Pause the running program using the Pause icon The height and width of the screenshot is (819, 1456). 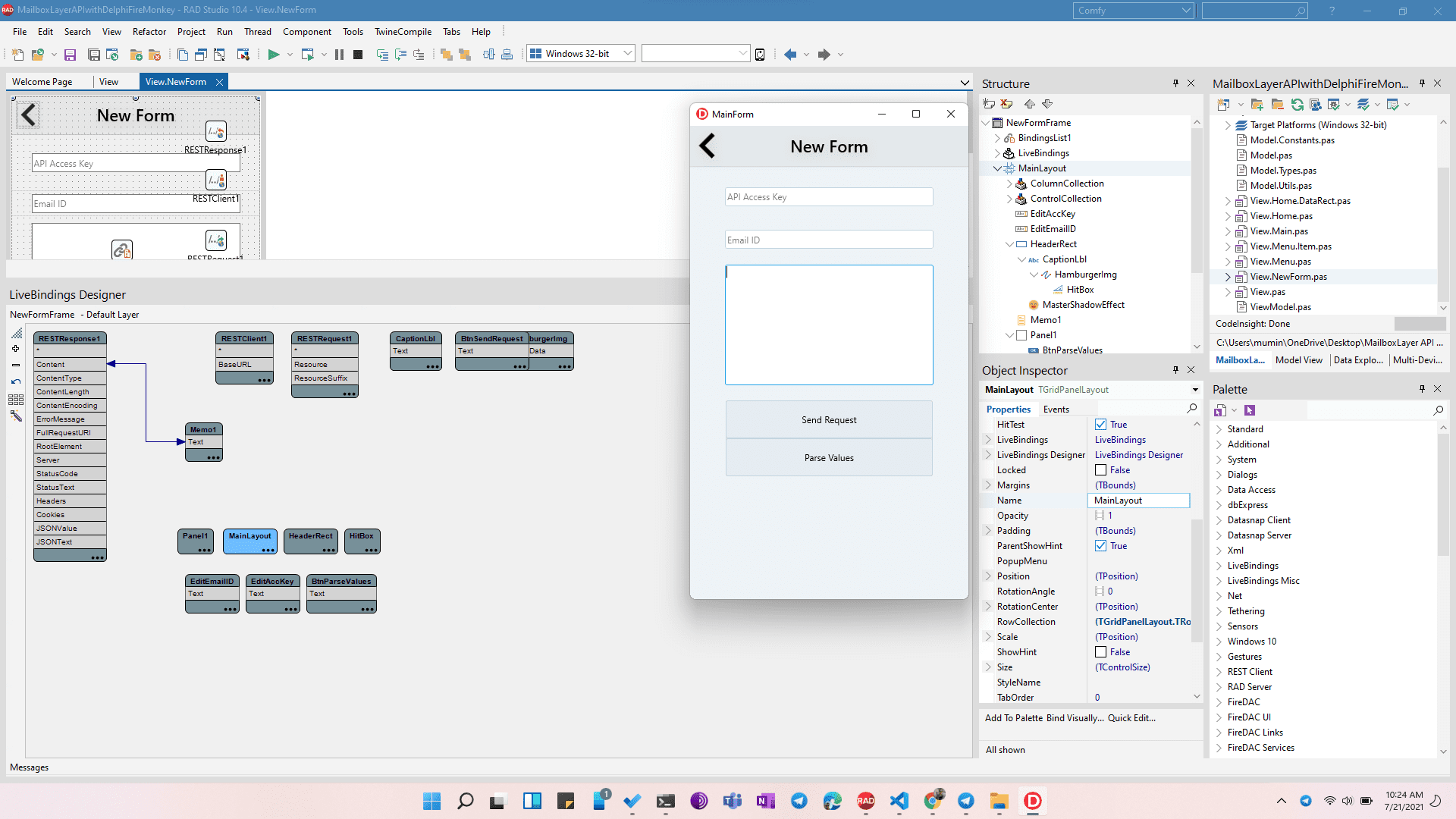339,54
